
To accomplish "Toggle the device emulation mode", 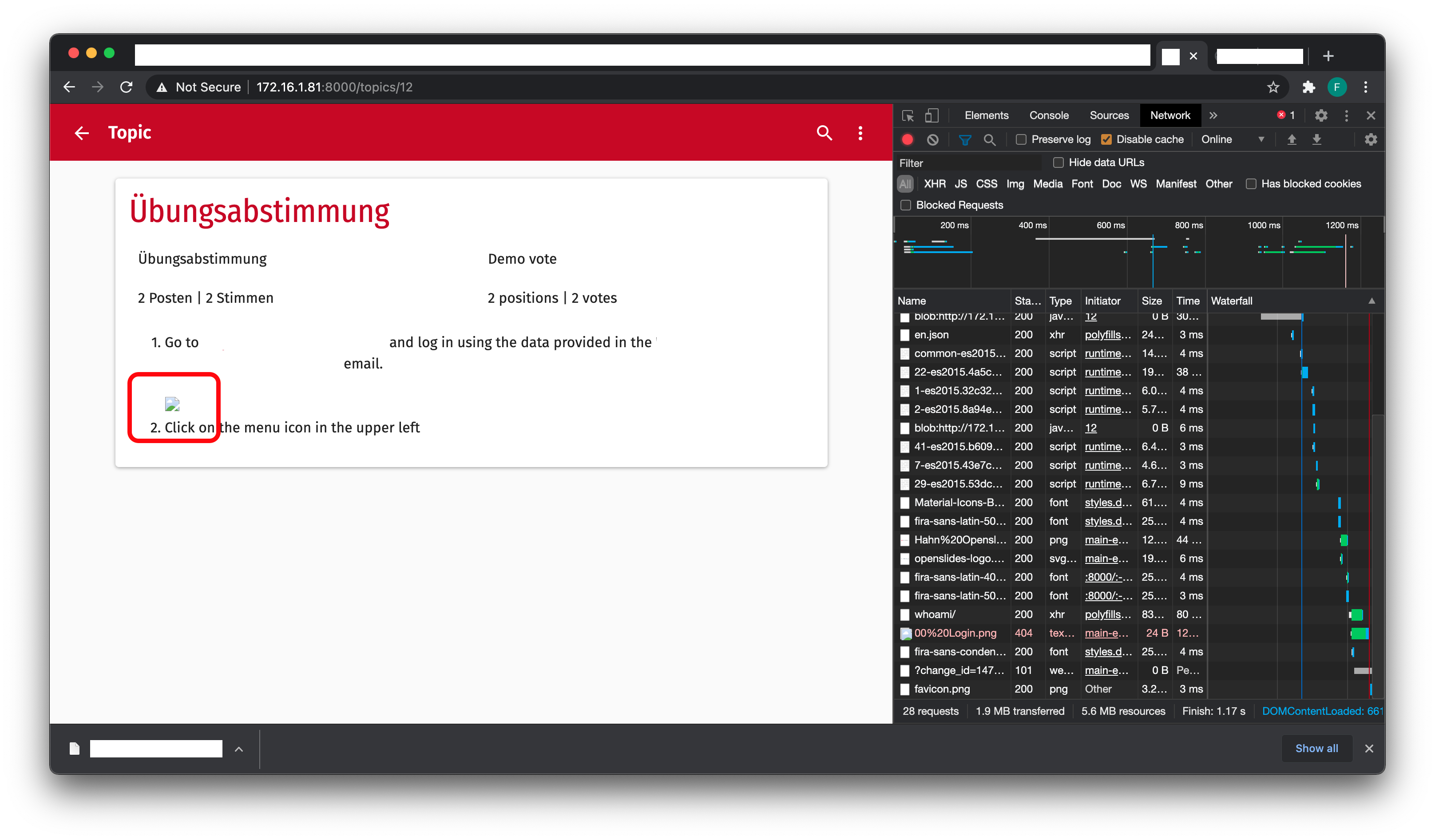I will tap(932, 115).
